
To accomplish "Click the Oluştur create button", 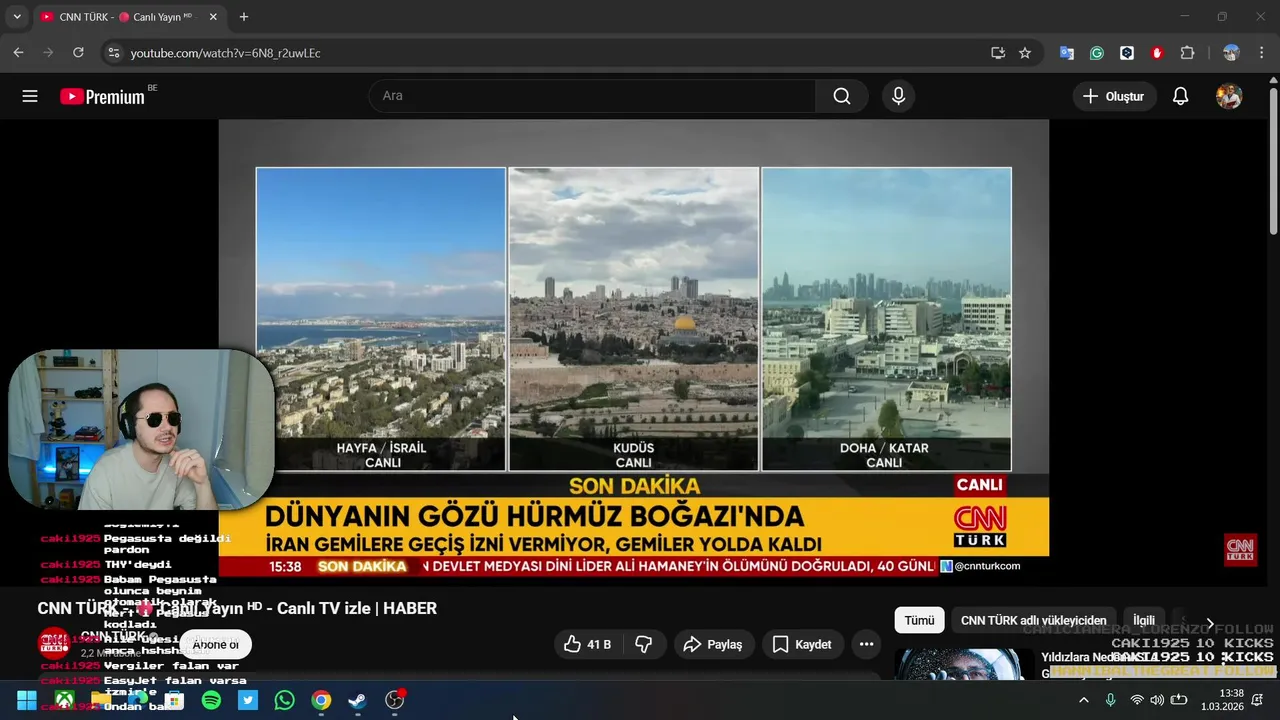I will [1114, 96].
